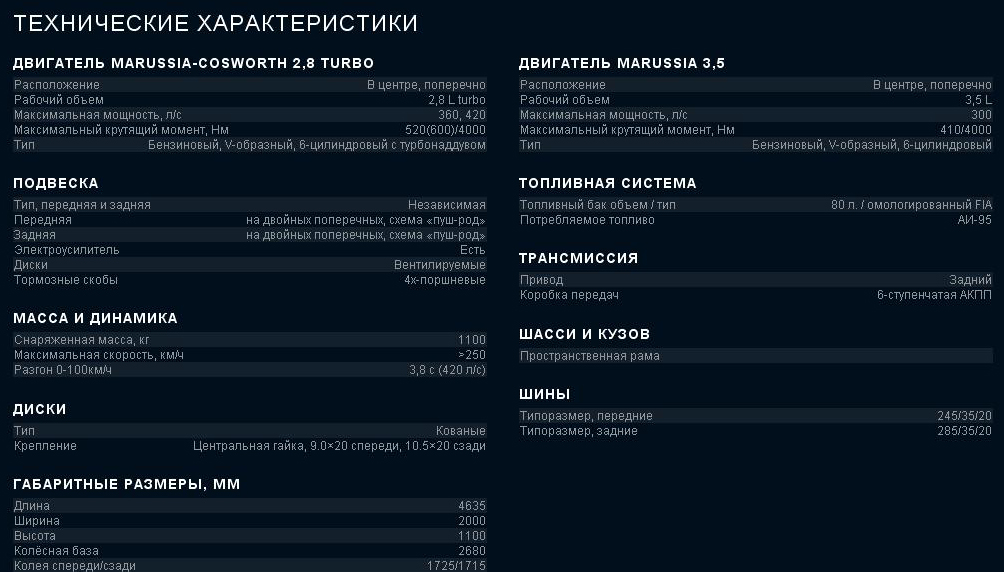Click the value Независимая
This screenshot has height=572, width=1004.
[447, 205]
